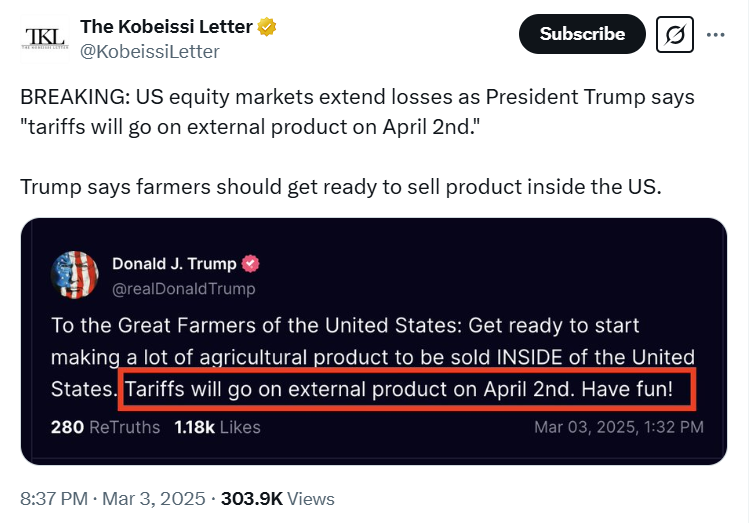The height and width of the screenshot is (523, 756).
Task: Open the three-dot More options menu
Action: point(715,34)
